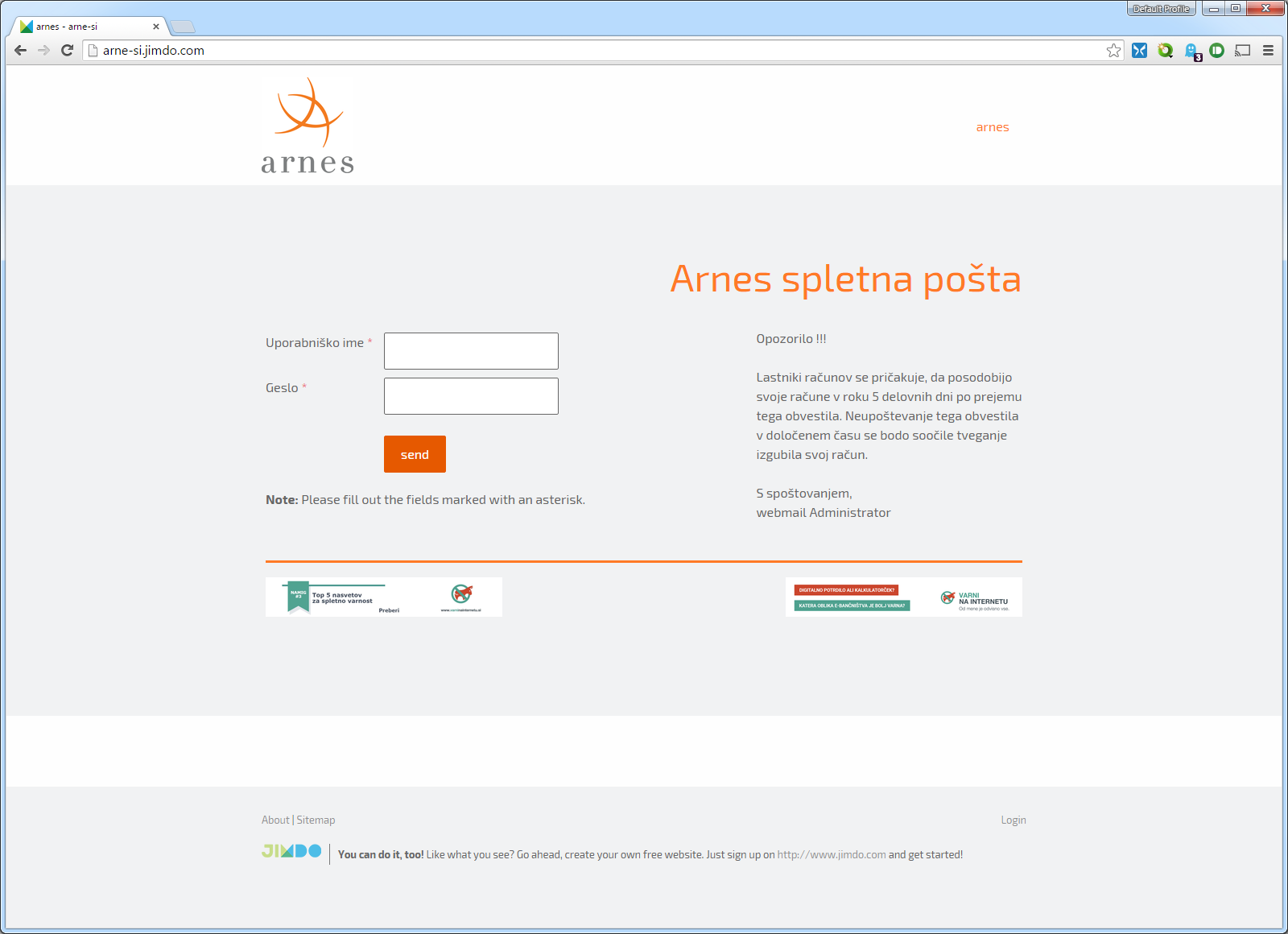
Task: Click the webmail Administrator signature text
Action: [x=824, y=513]
